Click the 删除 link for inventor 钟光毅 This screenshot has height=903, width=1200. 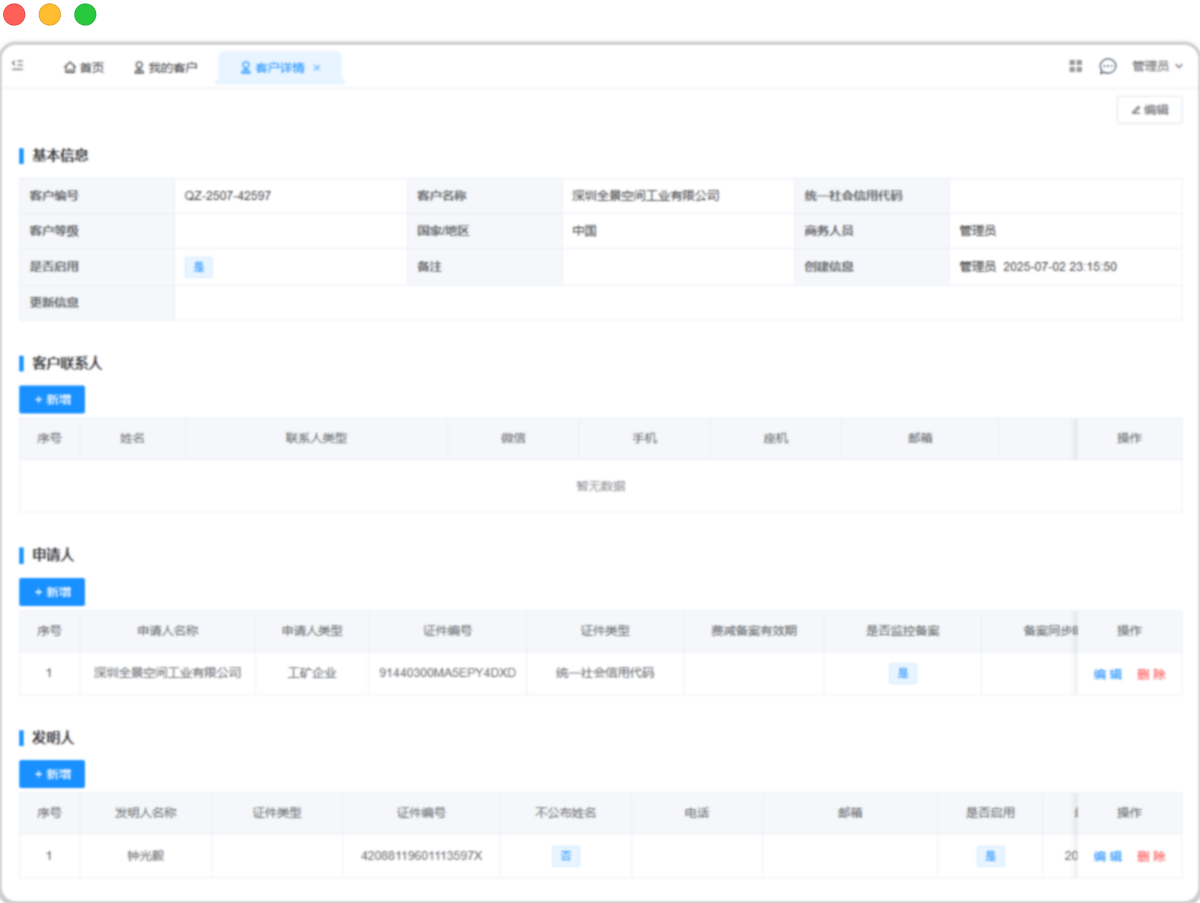coord(1151,856)
